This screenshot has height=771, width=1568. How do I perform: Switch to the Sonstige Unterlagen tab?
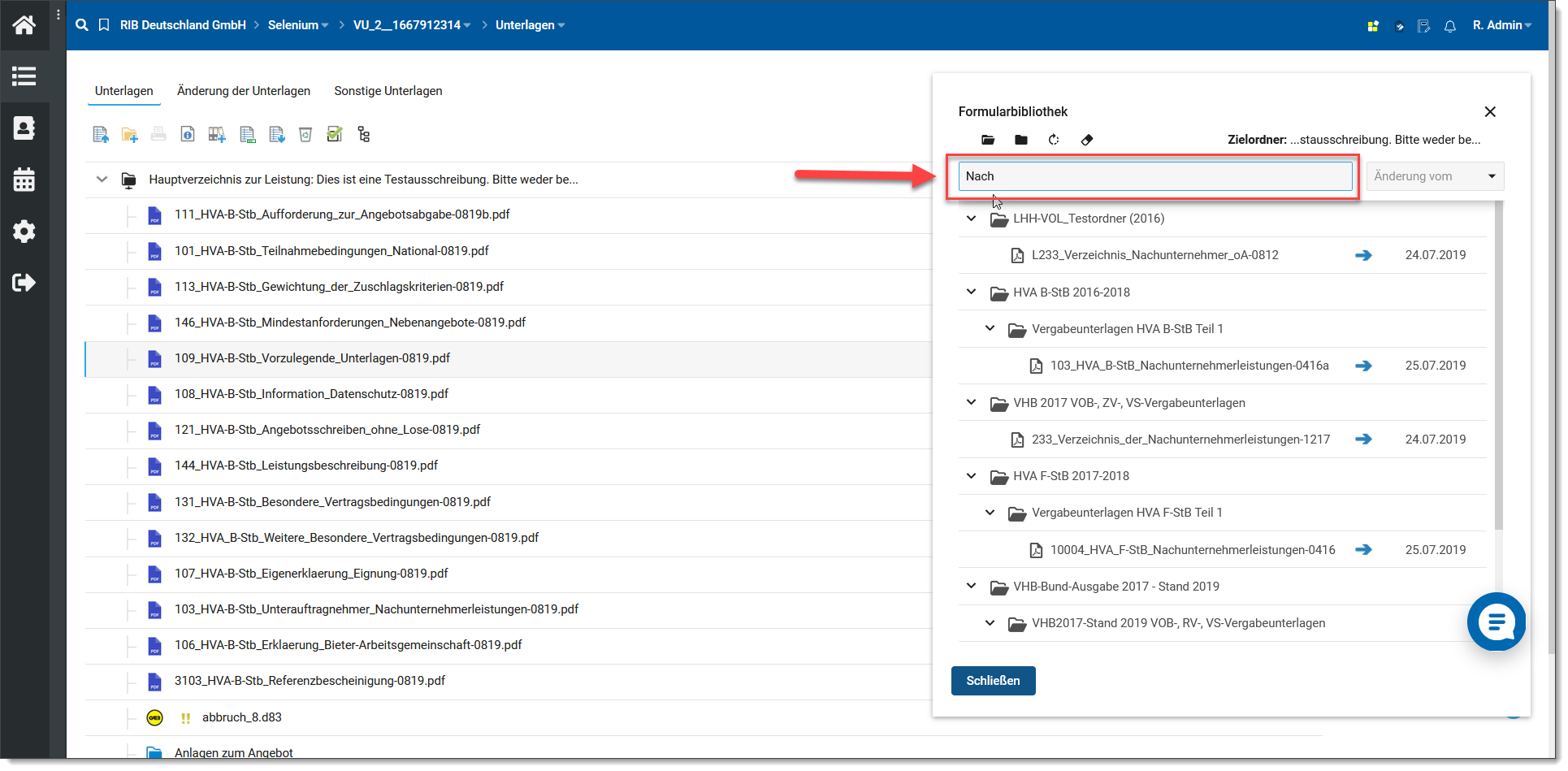[388, 91]
